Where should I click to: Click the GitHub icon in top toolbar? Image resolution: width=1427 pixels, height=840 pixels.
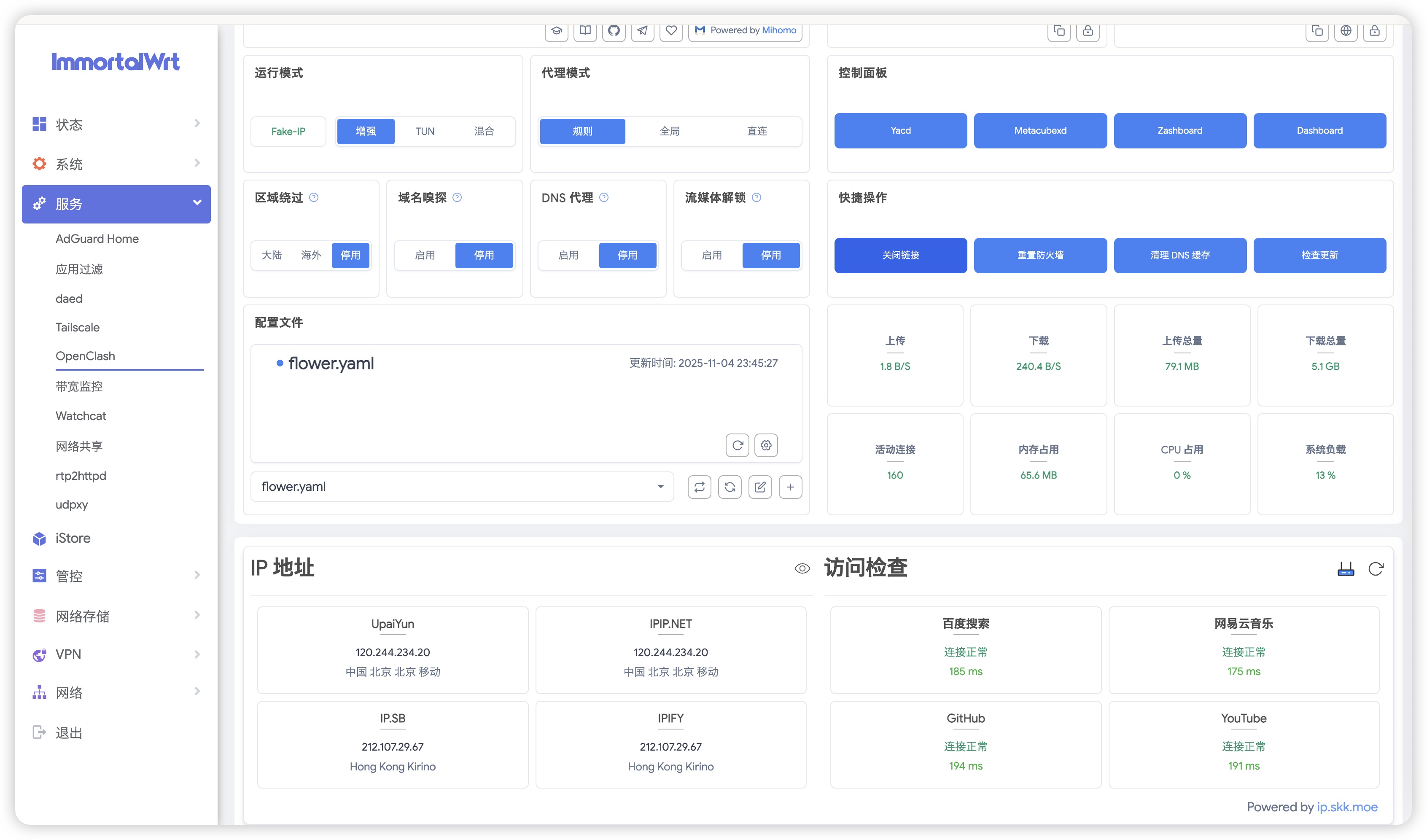614,31
